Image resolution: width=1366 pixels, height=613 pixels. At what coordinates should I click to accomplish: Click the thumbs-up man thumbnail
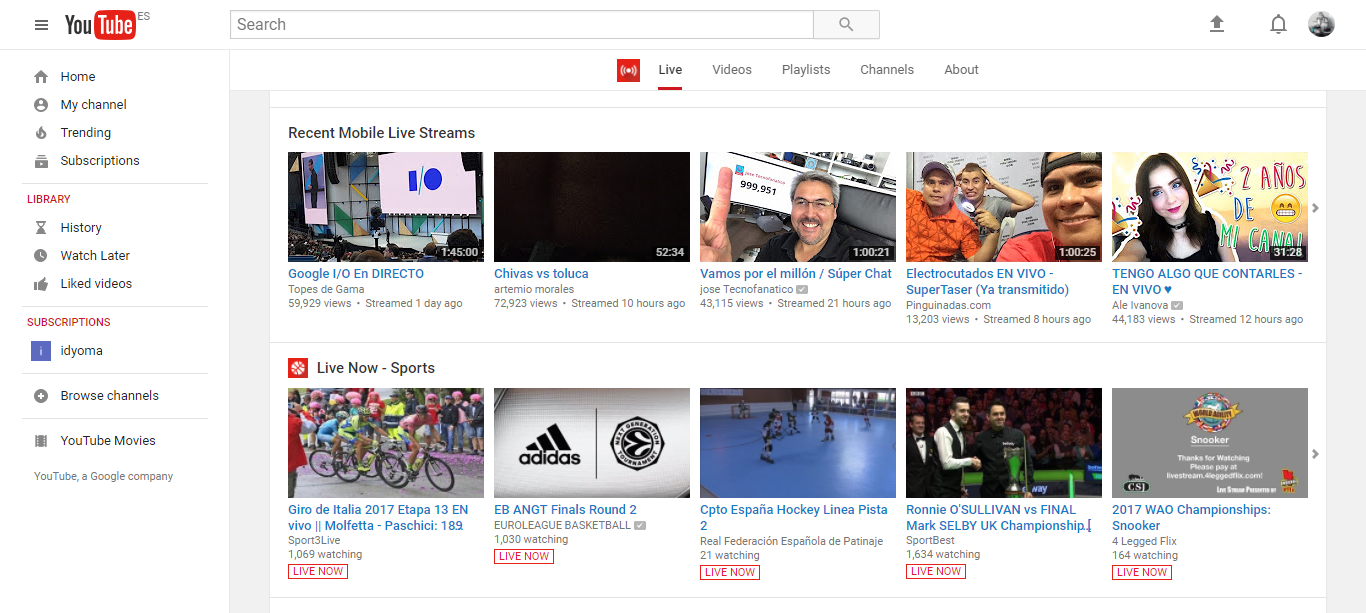coord(798,207)
